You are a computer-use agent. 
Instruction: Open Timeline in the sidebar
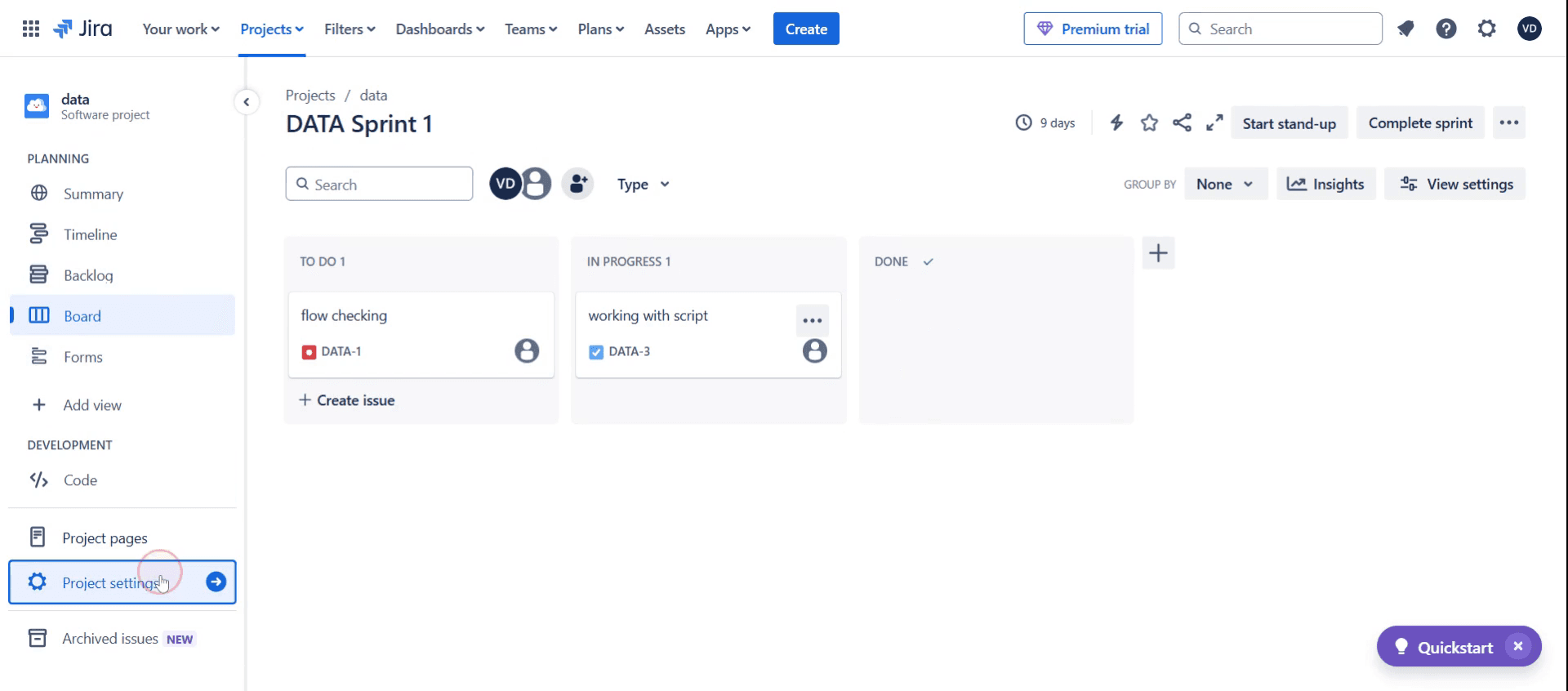122,234
